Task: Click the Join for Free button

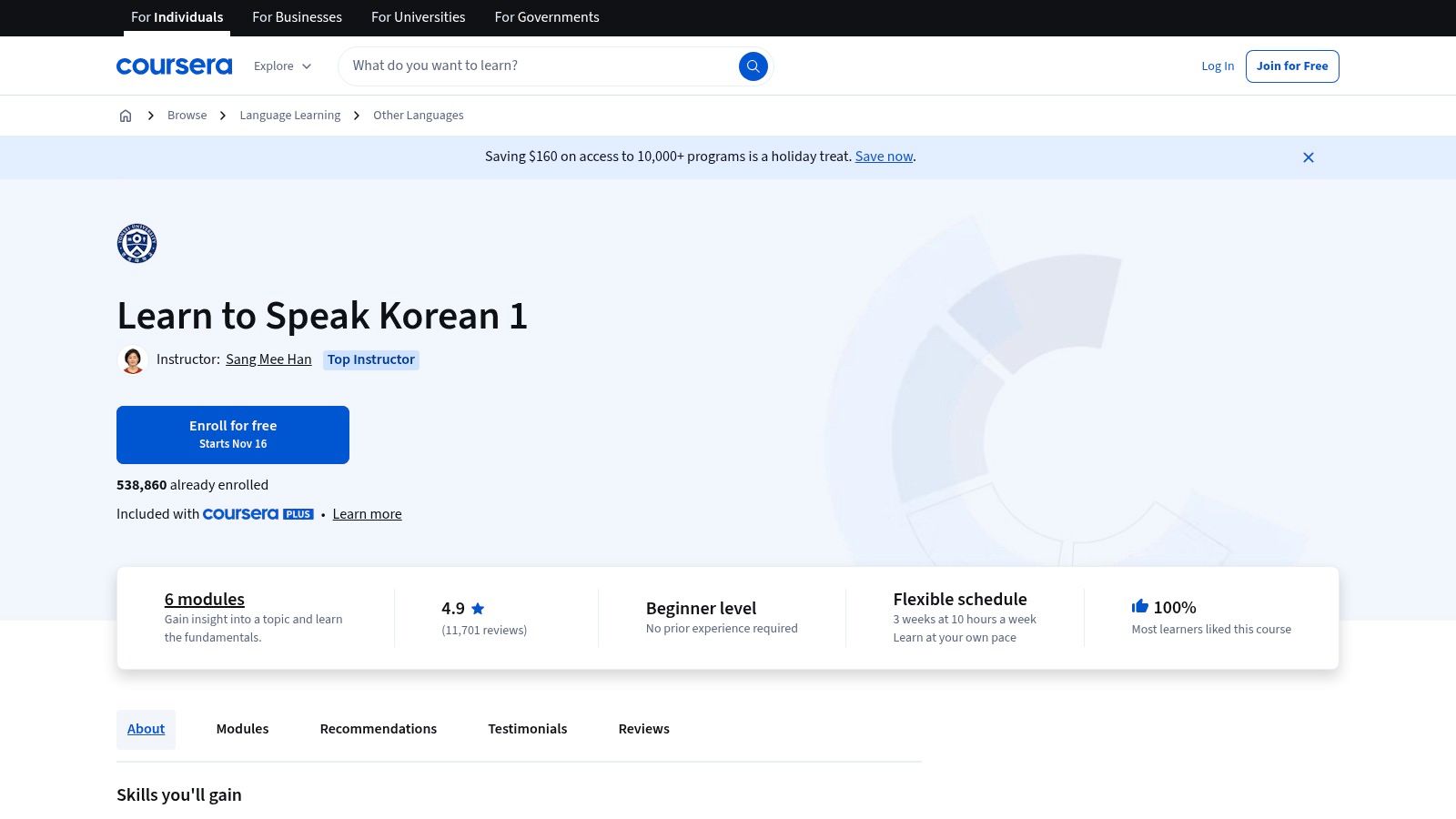Action: pyautogui.click(x=1292, y=66)
